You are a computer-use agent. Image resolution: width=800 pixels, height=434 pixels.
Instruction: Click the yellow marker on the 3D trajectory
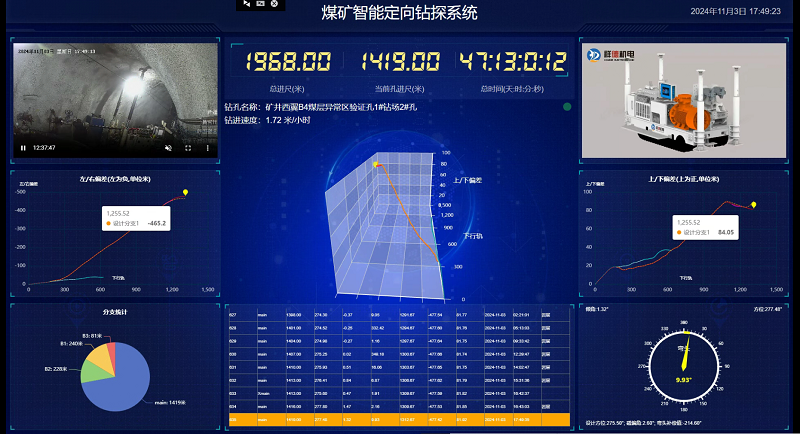[x=375, y=163]
